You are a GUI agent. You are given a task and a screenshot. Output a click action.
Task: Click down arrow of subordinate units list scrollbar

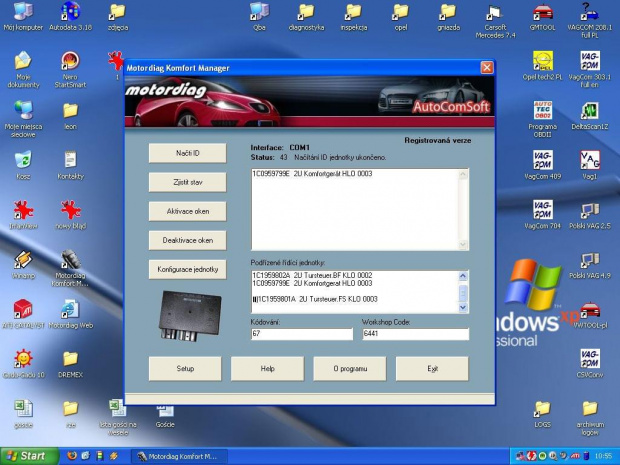tap(463, 307)
